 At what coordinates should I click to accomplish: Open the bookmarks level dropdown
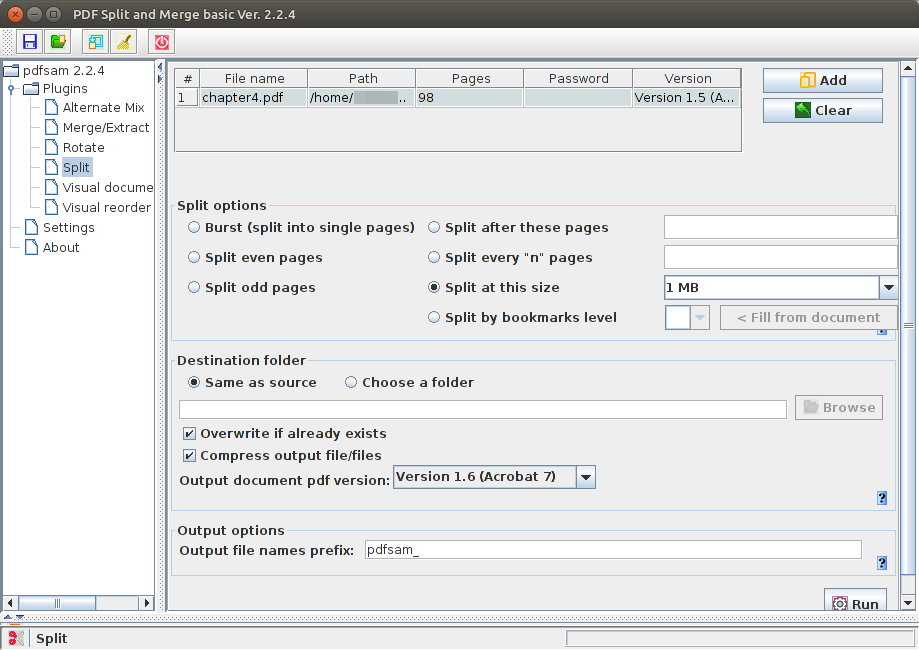tap(699, 318)
